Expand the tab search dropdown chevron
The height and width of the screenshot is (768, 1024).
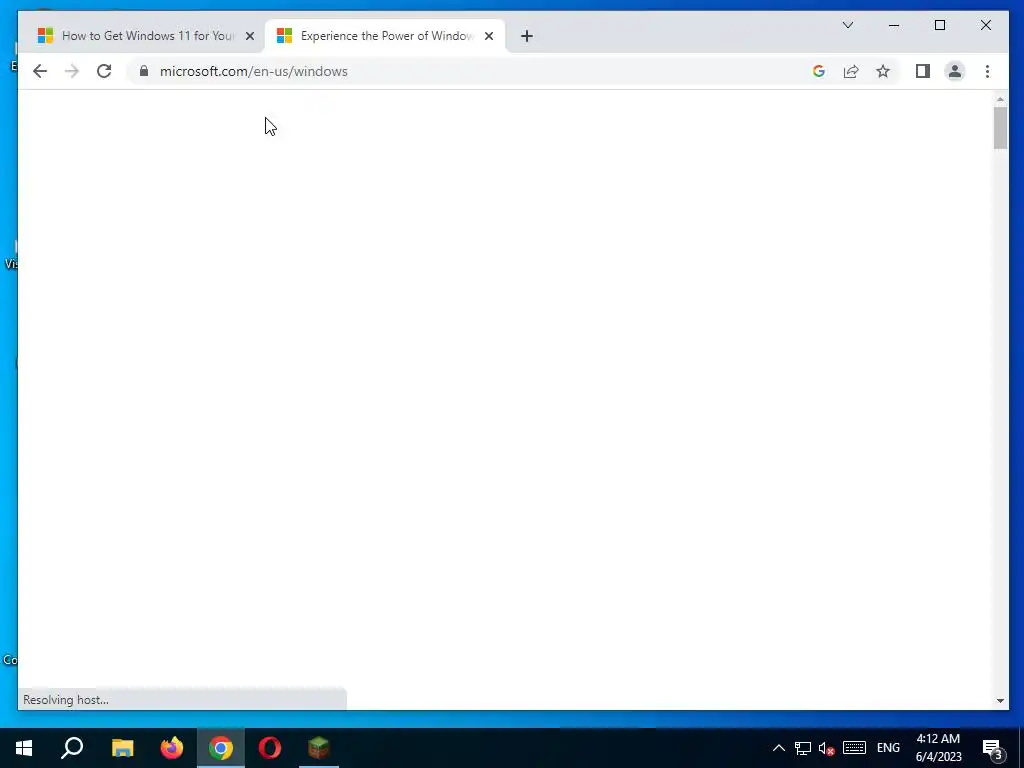tap(848, 25)
